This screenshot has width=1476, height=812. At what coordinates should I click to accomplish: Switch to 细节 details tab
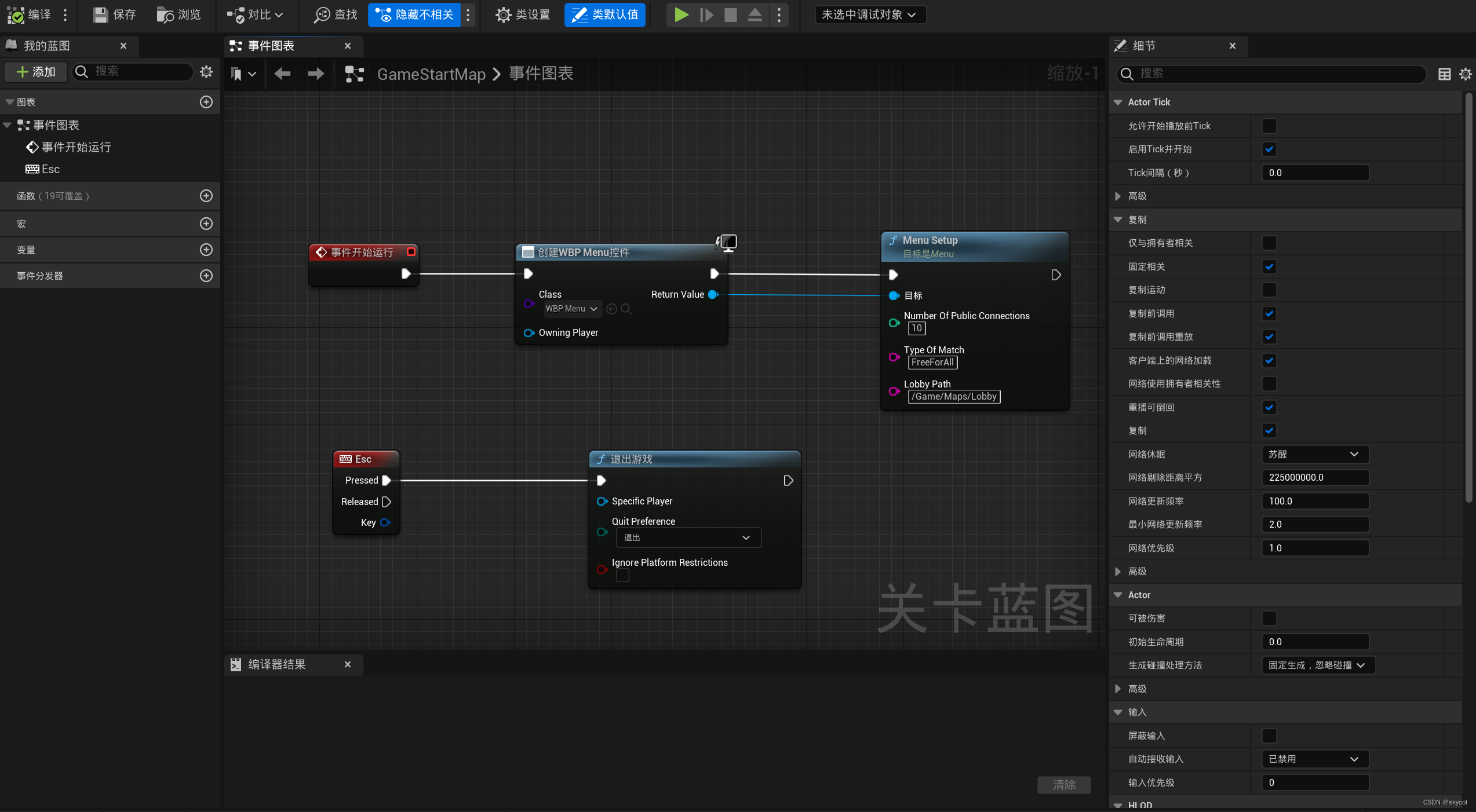1144,46
